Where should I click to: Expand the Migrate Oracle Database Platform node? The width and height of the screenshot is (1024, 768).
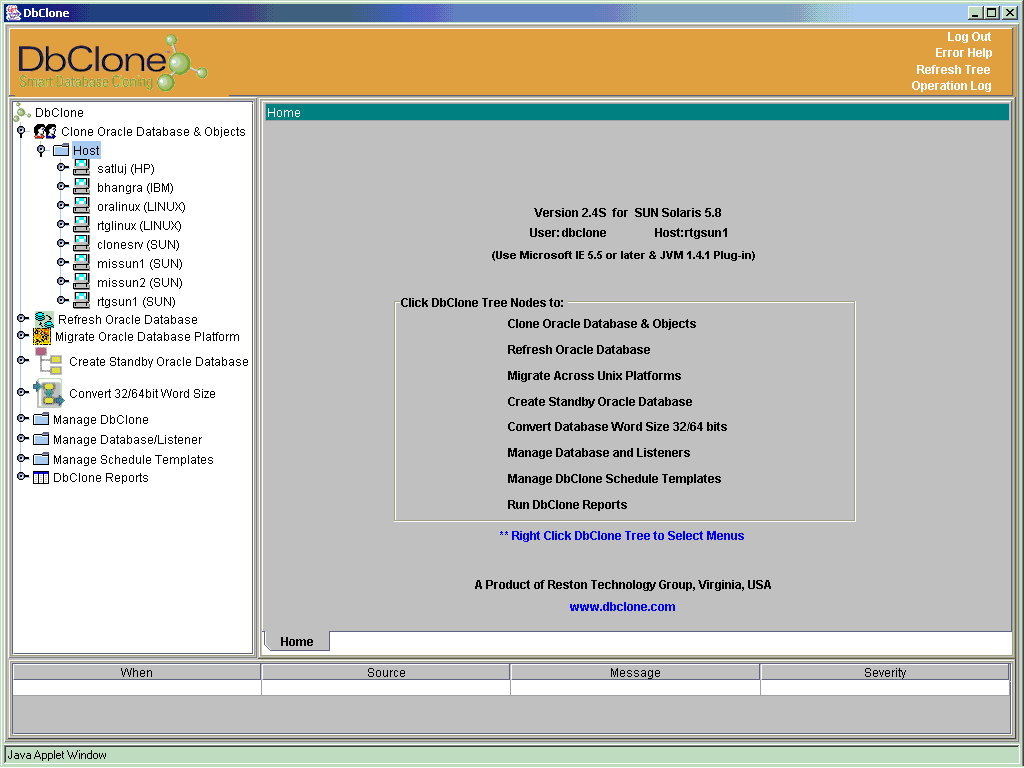22,335
